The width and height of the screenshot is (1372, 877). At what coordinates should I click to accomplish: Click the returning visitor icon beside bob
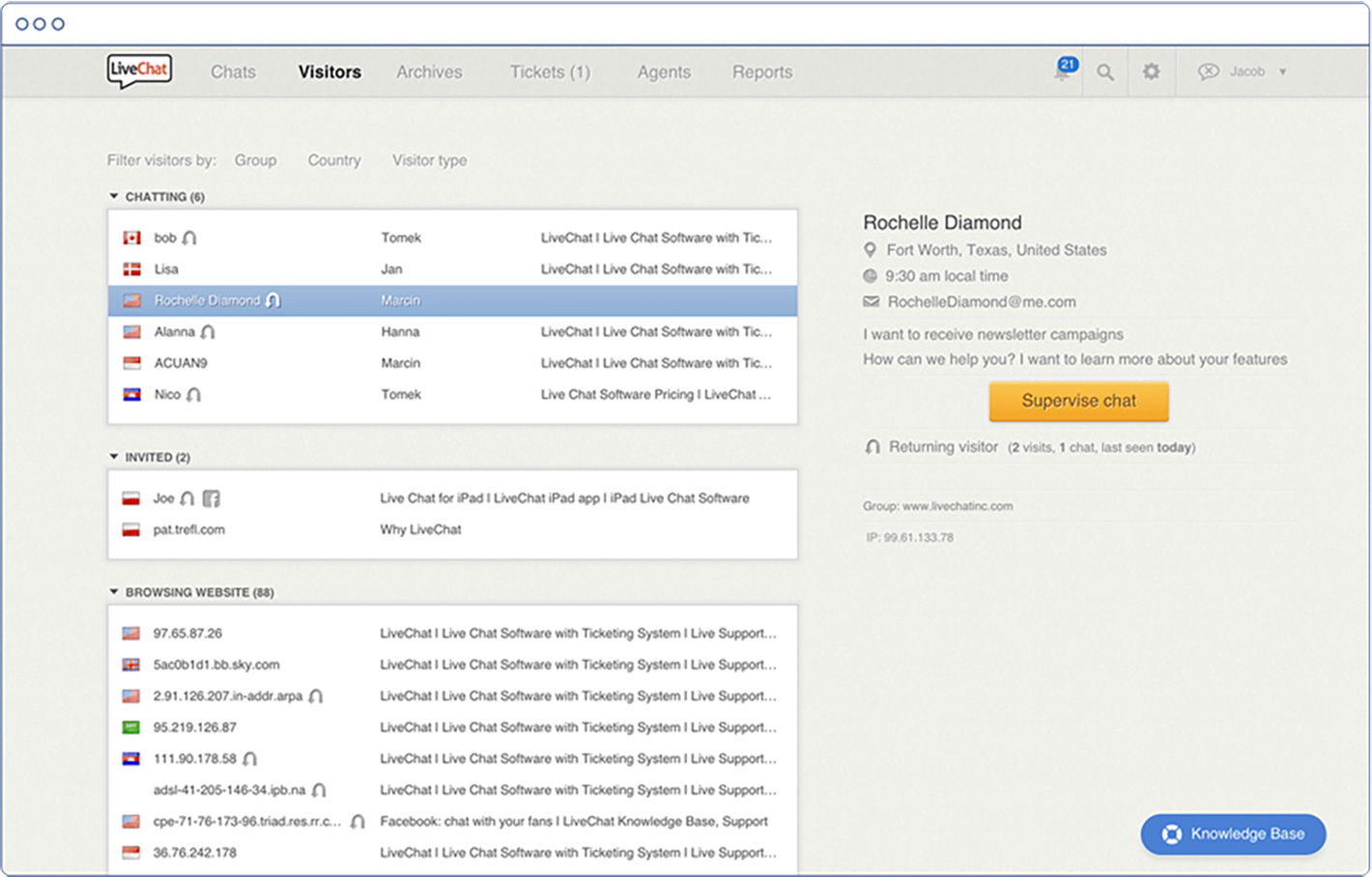pos(190,238)
